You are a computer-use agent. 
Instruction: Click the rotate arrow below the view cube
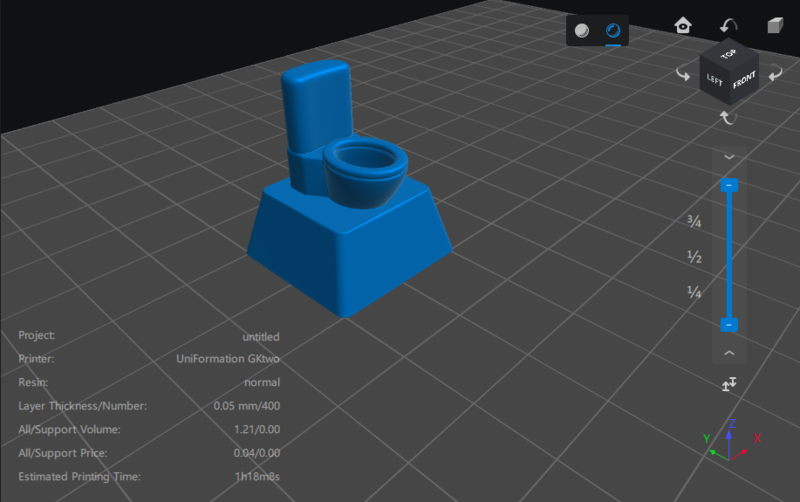click(x=729, y=118)
